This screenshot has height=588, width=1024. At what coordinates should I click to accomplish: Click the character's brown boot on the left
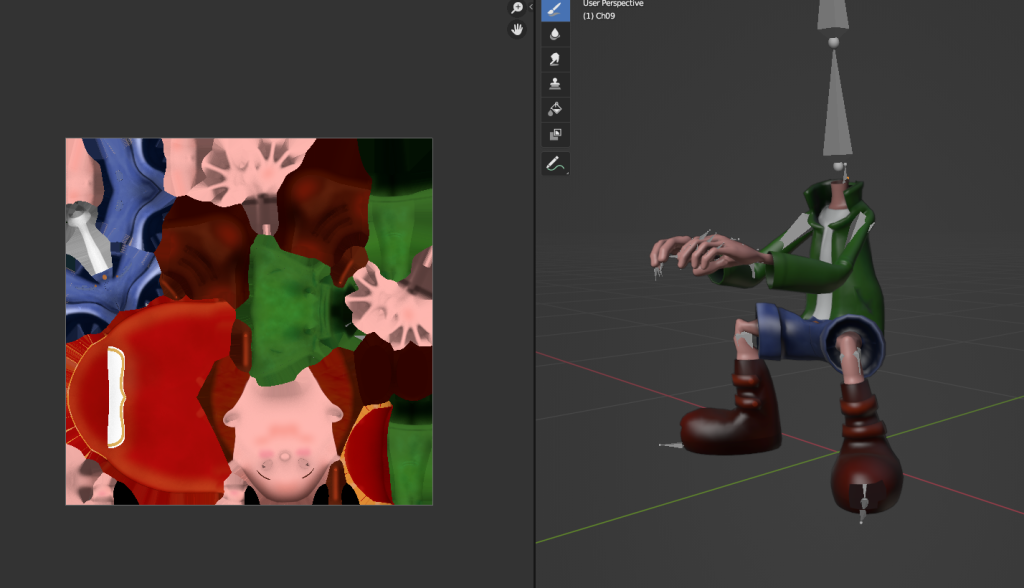click(728, 425)
